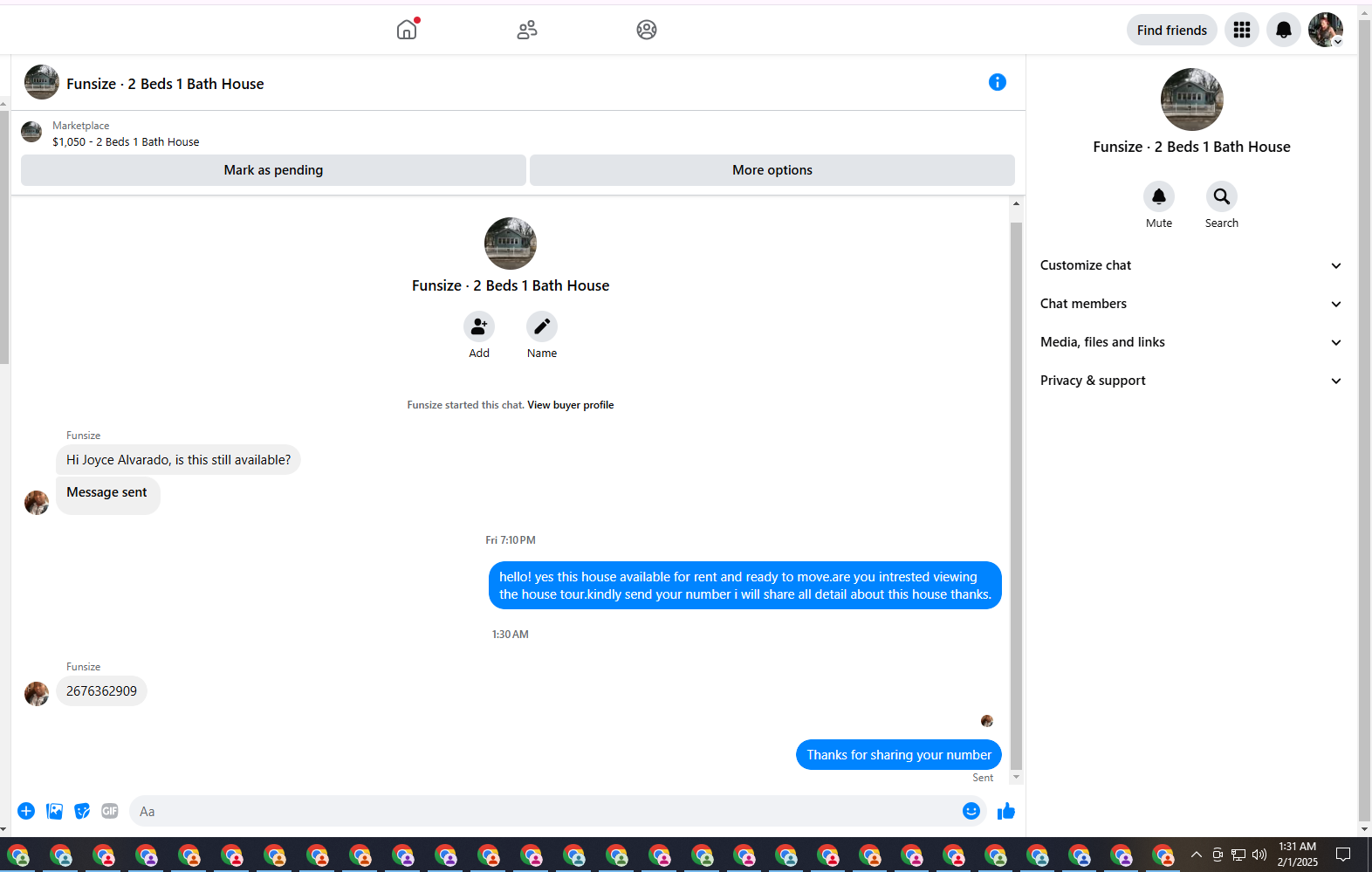1372x872 pixels.
Task: Click the house photo above the chat title
Action: (511, 244)
